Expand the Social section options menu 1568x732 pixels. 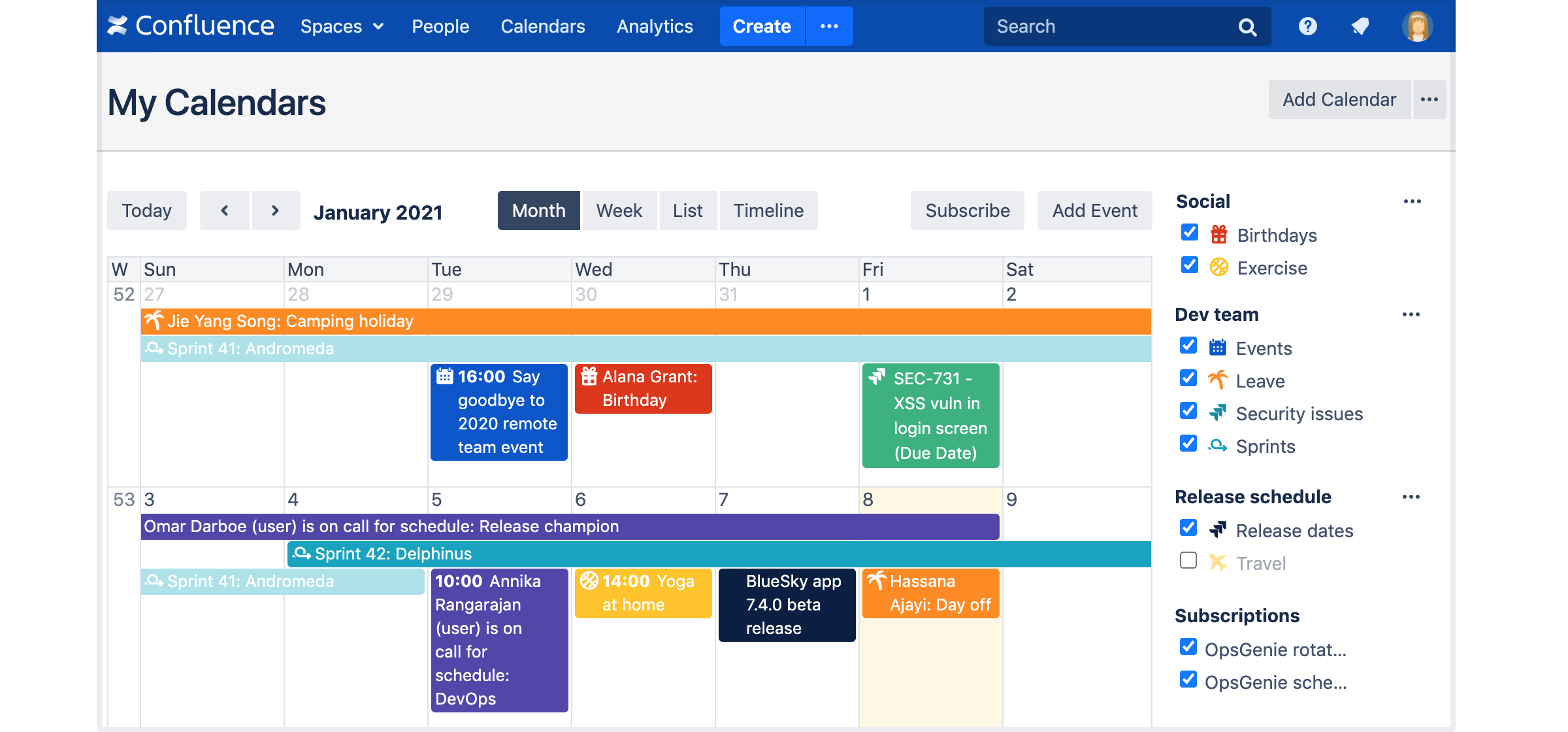tap(1412, 201)
